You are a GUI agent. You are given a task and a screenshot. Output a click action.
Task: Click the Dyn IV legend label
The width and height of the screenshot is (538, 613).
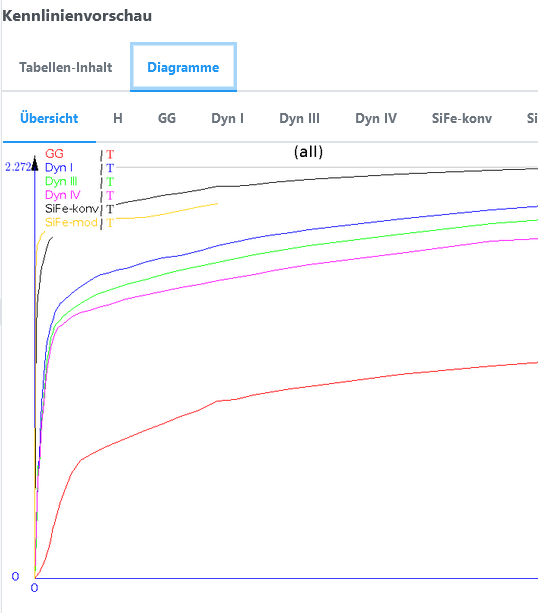click(x=63, y=195)
